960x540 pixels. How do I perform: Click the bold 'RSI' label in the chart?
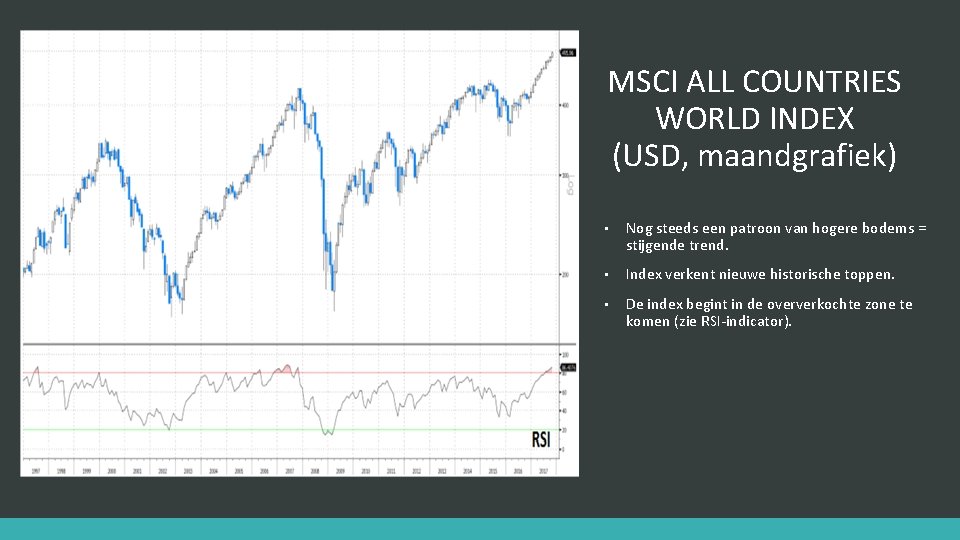[x=541, y=440]
